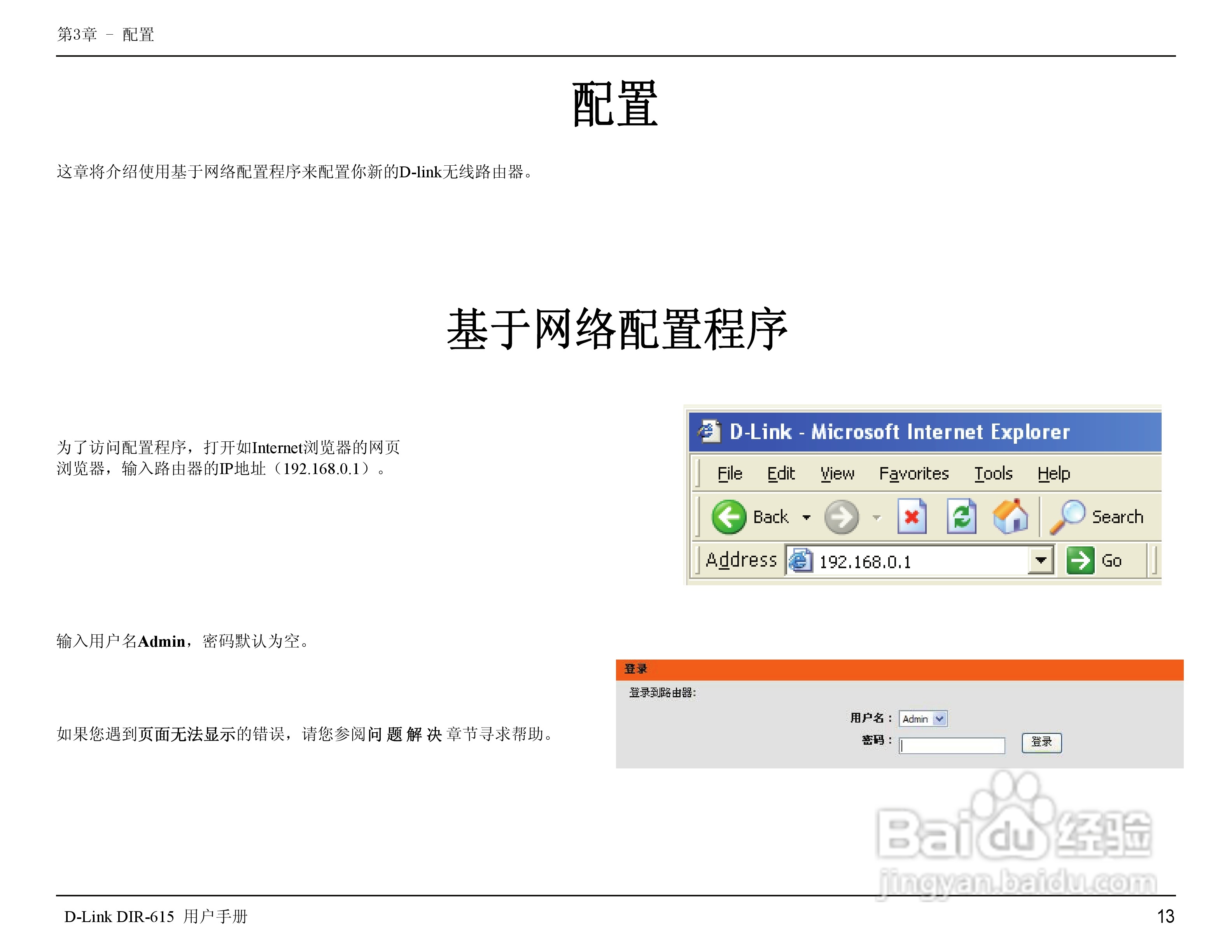Expand the Forward button history arrow
The image size is (1232, 952).
pyautogui.click(x=877, y=517)
